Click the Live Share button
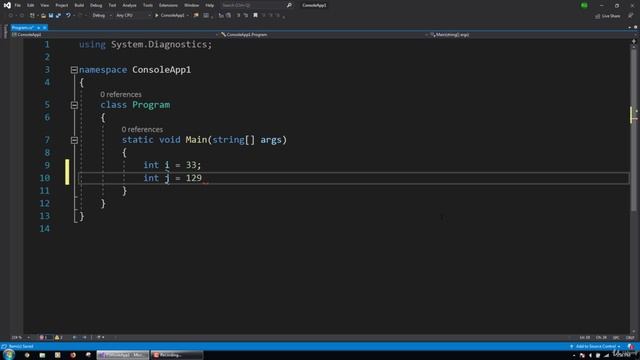640x360 pixels. pos(607,16)
